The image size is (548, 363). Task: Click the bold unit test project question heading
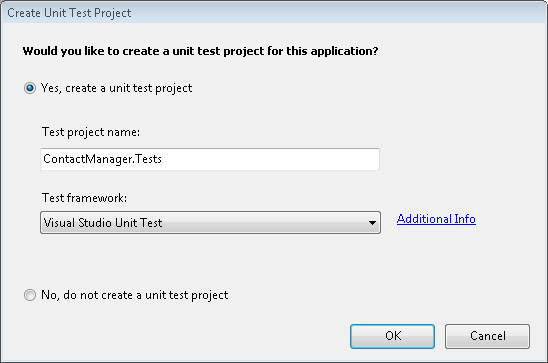click(x=200, y=51)
